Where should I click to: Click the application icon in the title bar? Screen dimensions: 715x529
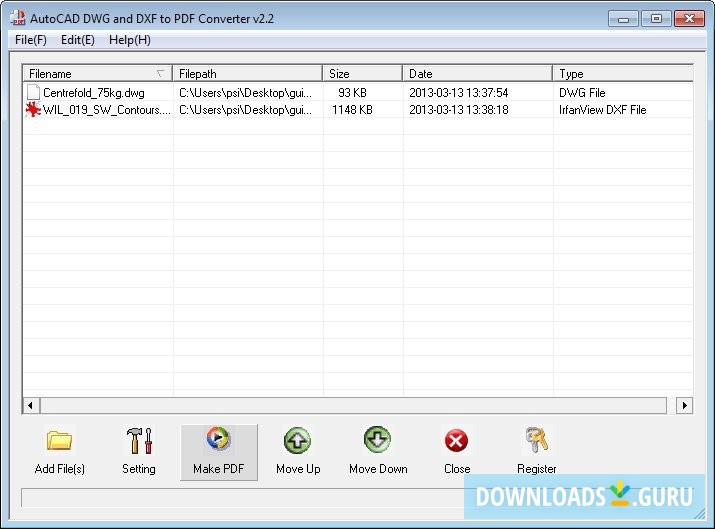[x=18, y=18]
